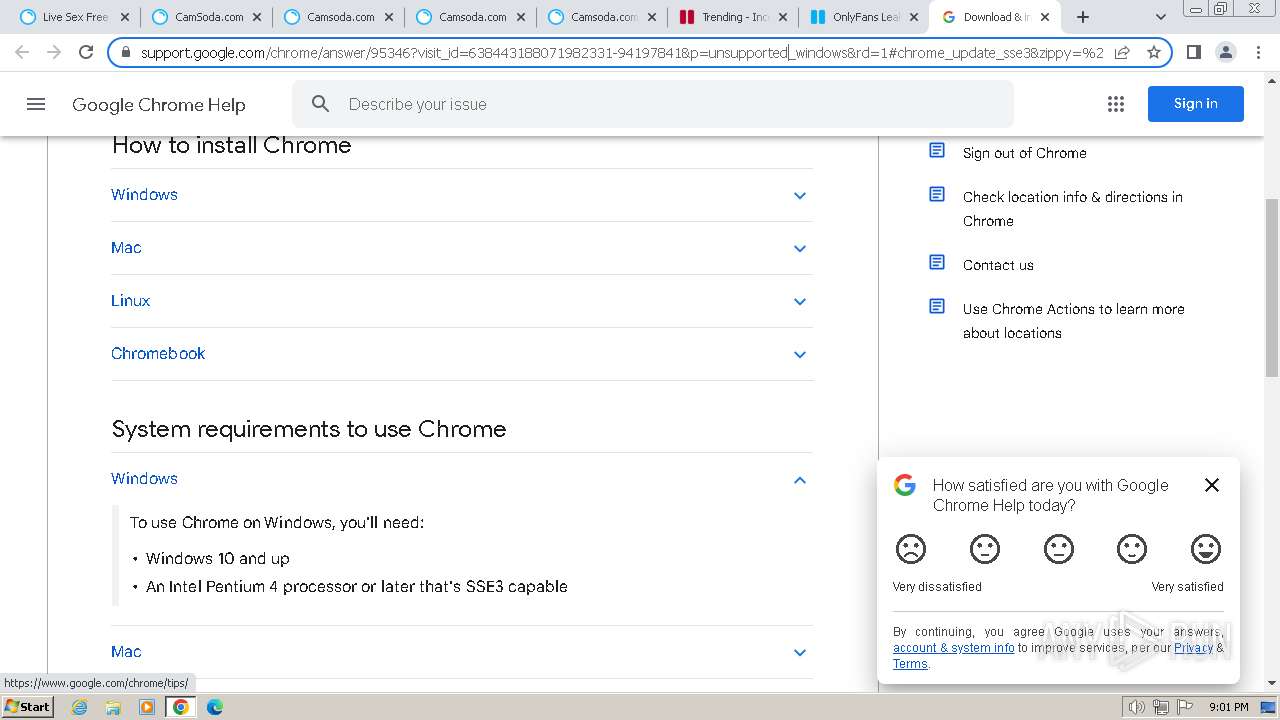Toggle the side panel icon
This screenshot has height=720, width=1280.
(x=1193, y=52)
